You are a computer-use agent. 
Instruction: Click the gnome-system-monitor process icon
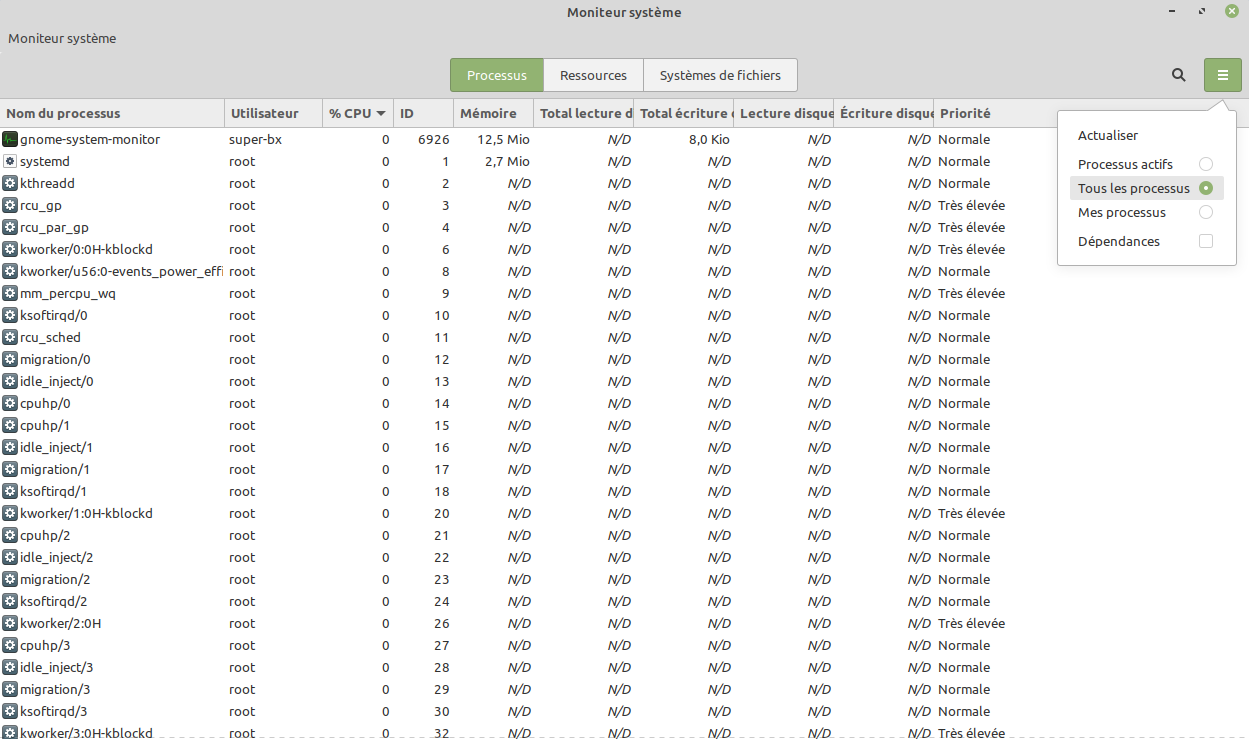click(10, 139)
